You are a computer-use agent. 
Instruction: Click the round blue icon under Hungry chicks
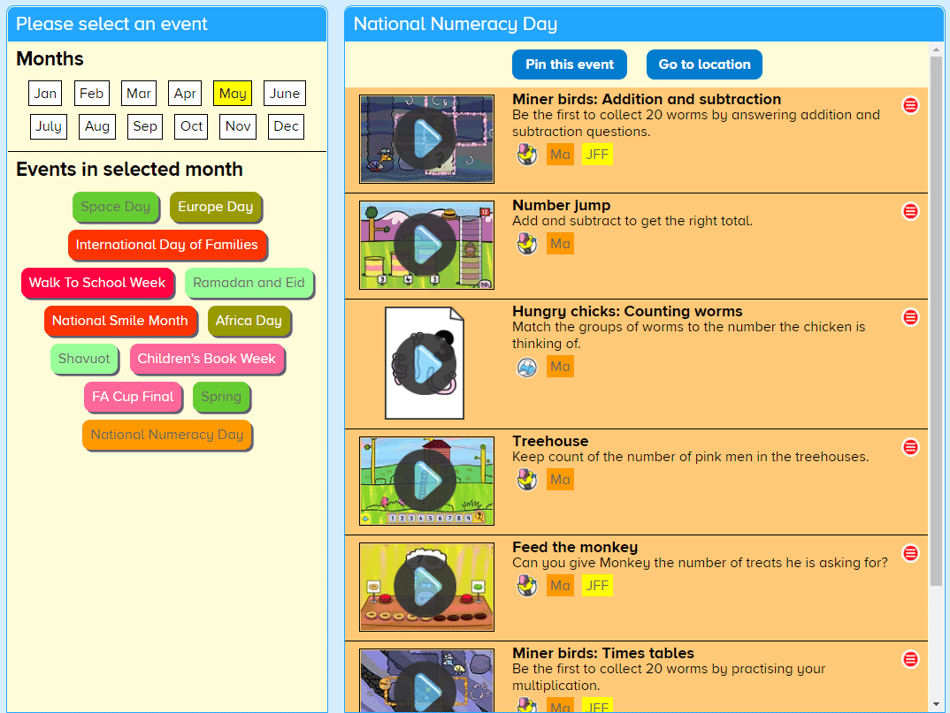pyautogui.click(x=526, y=366)
